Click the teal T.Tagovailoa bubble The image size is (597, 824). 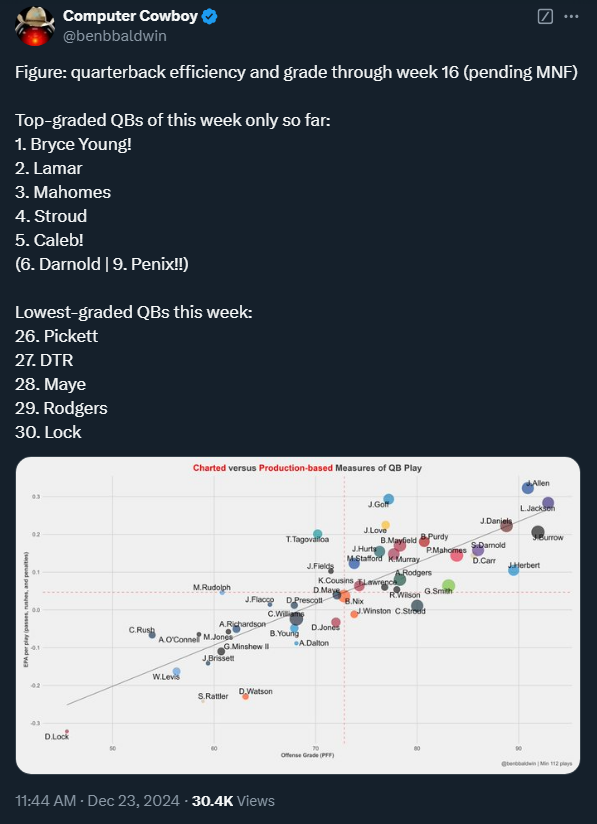click(317, 534)
